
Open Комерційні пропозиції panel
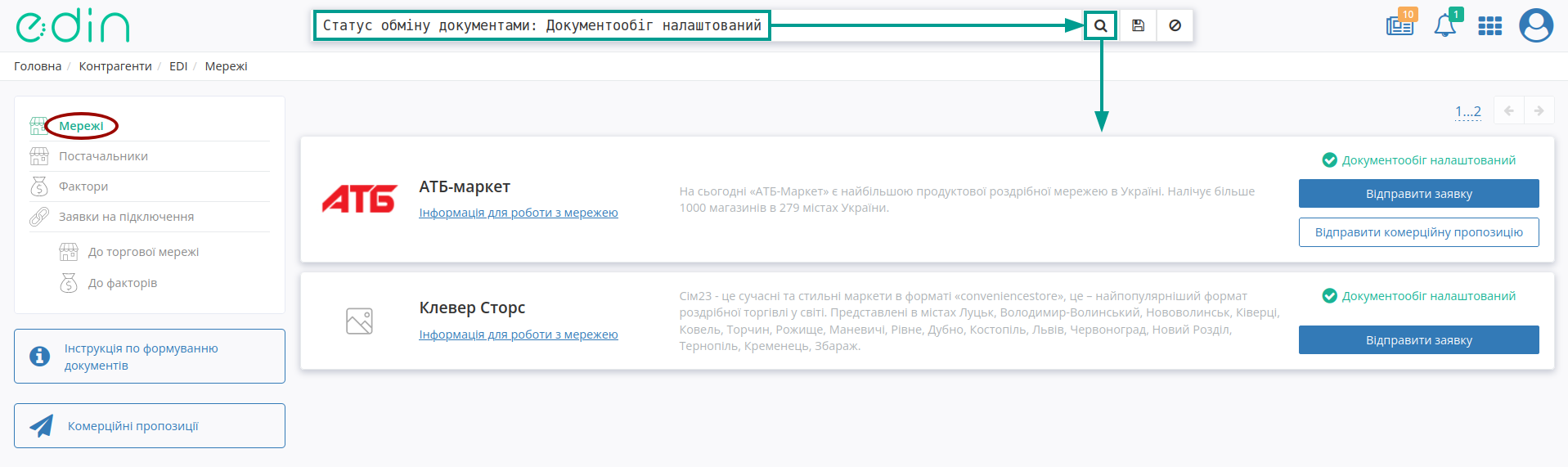pos(150,425)
